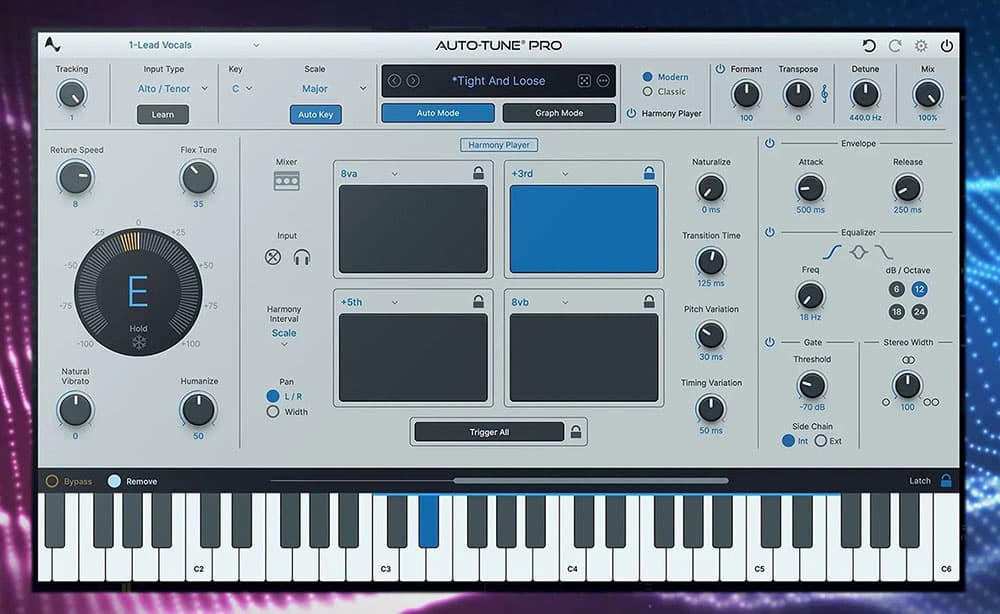
Task: Toggle the keyboard Latch lock
Action: [946, 481]
